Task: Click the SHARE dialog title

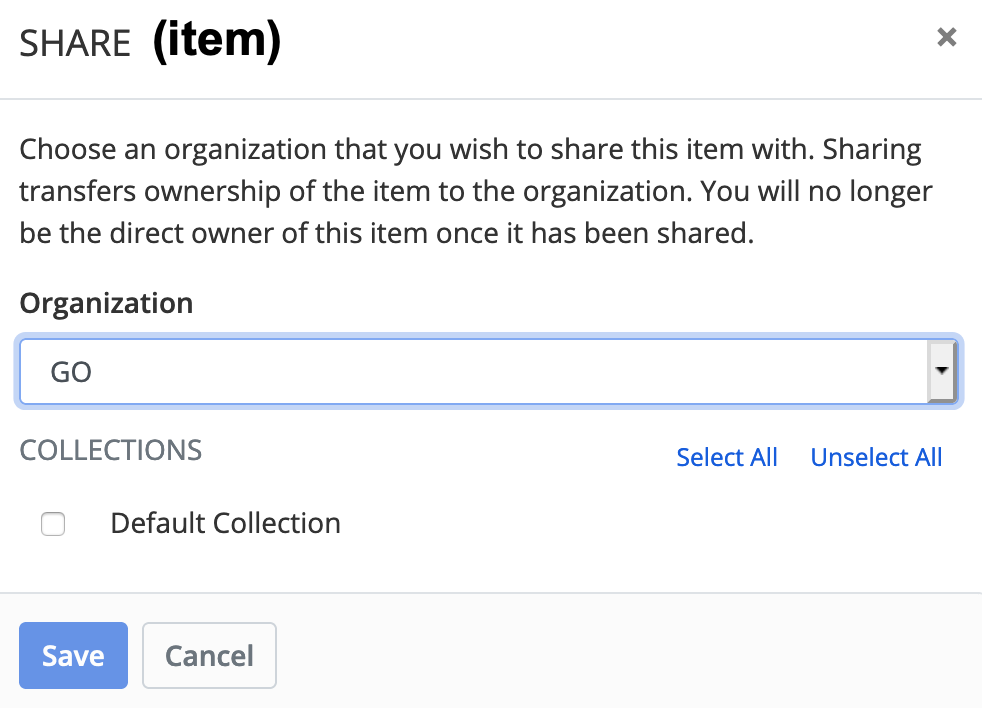Action: [75, 43]
